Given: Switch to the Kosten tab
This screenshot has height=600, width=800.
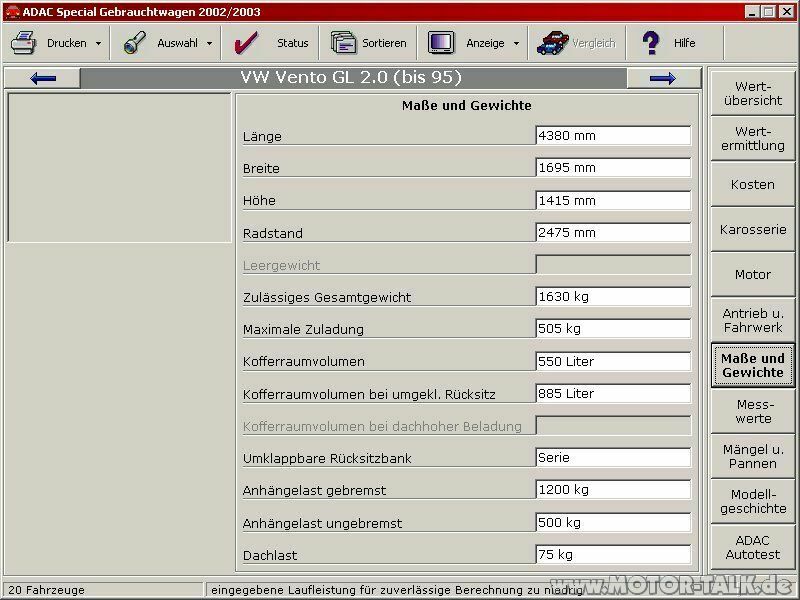Looking at the screenshot, I should pyautogui.click(x=753, y=185).
